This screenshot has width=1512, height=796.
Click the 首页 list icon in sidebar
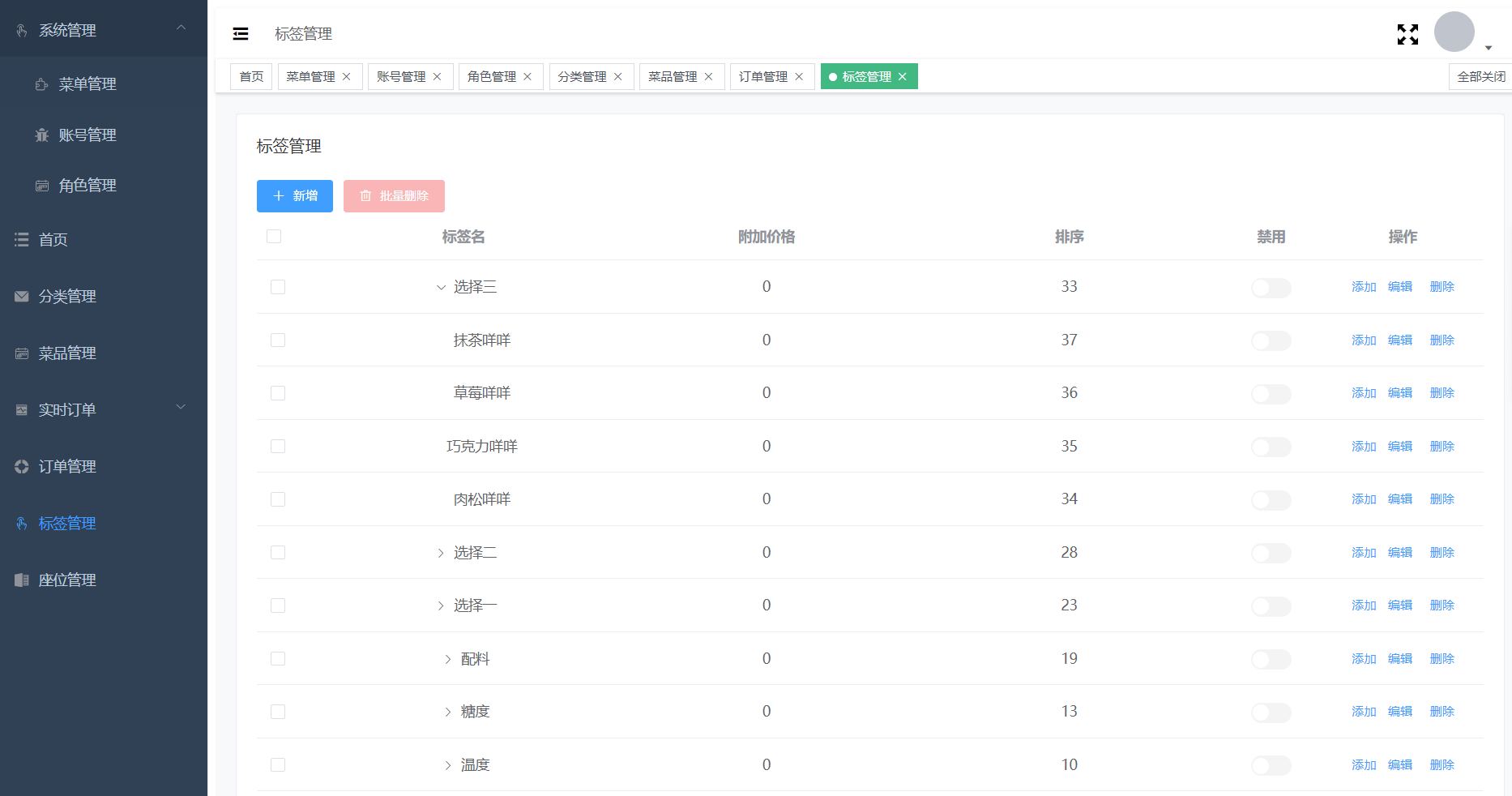[22, 240]
